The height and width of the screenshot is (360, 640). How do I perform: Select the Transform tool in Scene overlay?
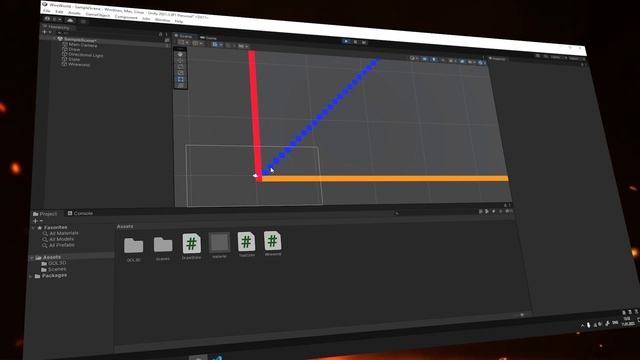[x=180, y=85]
